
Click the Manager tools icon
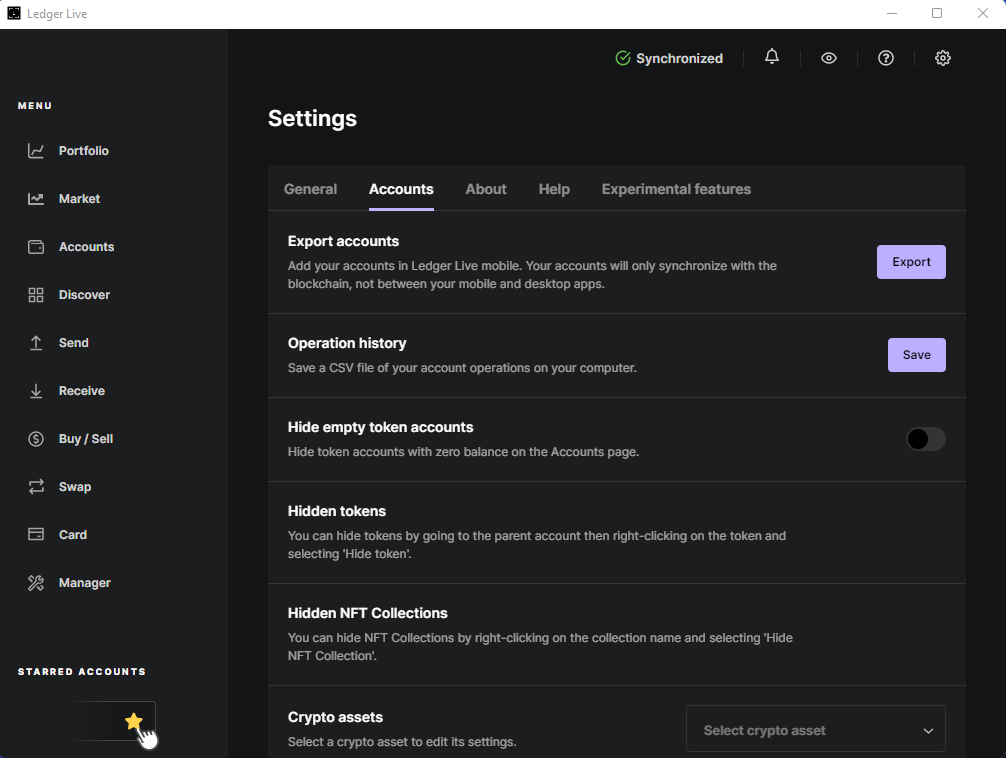tap(36, 583)
